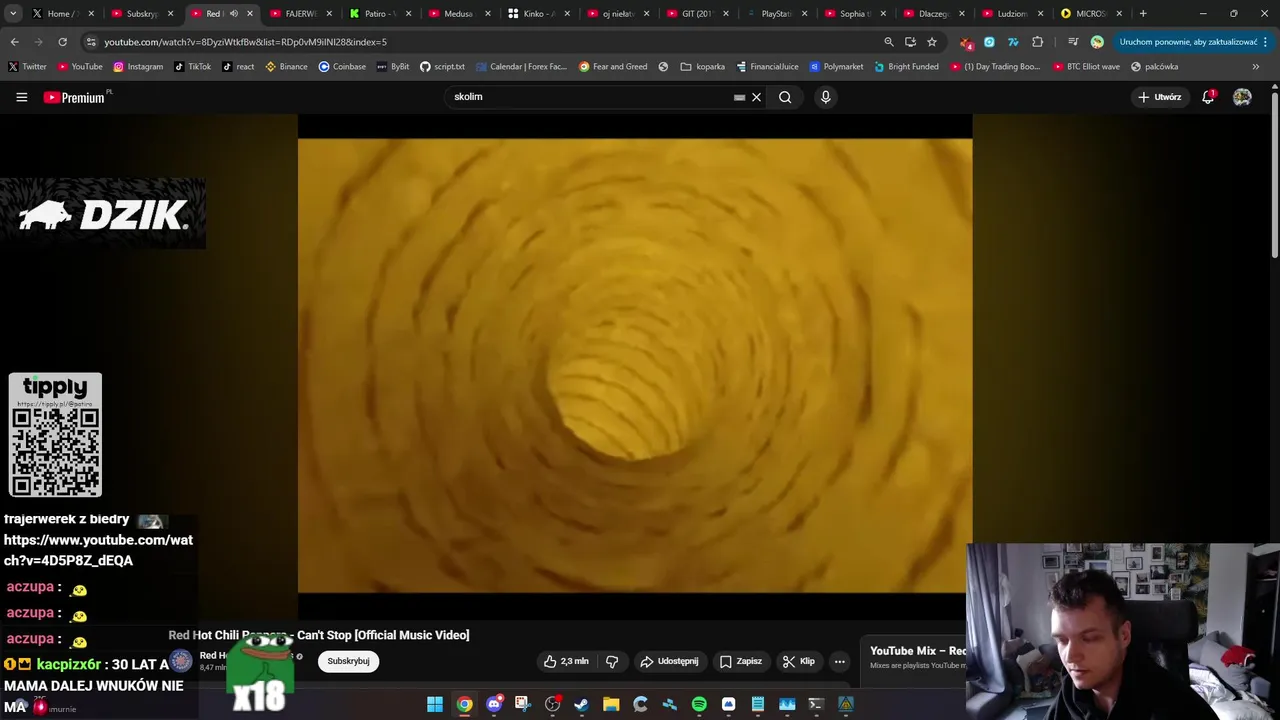
Task: Open the YouTube guide hamburger menu
Action: pos(21,97)
